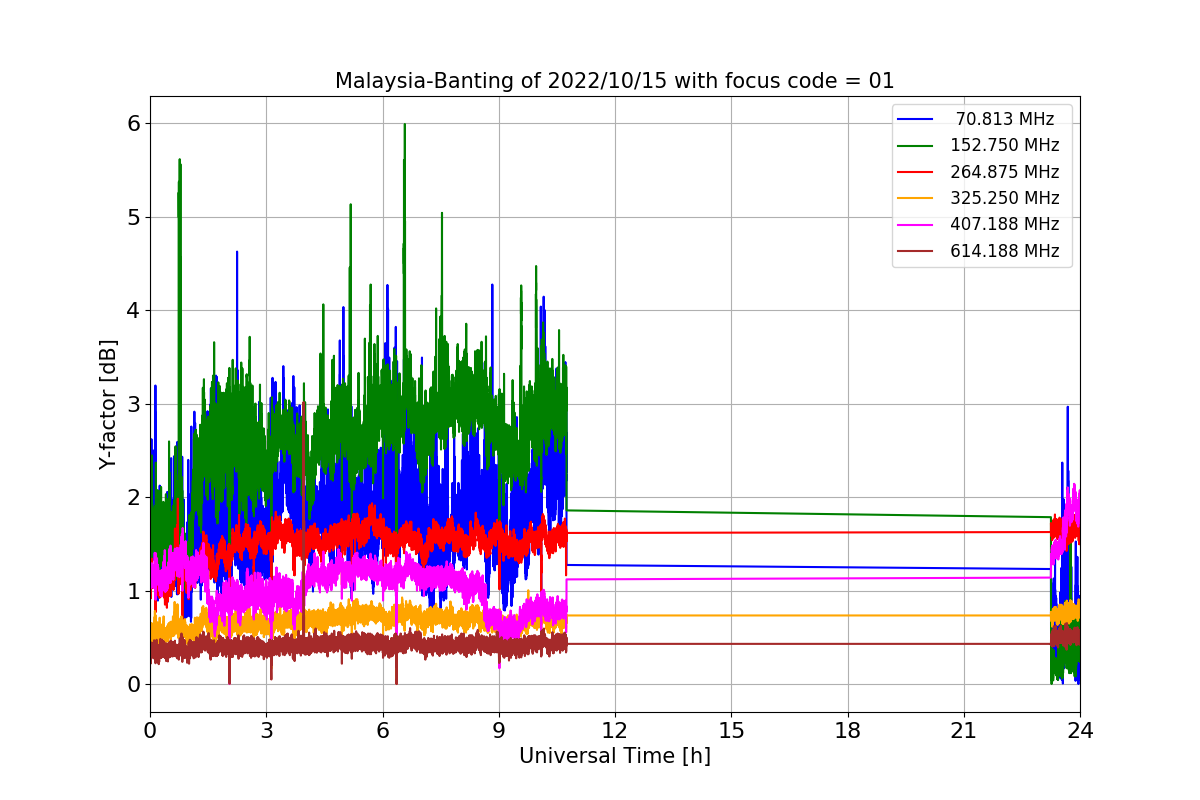Click the x-axis tick label '0'

click(x=150, y=730)
